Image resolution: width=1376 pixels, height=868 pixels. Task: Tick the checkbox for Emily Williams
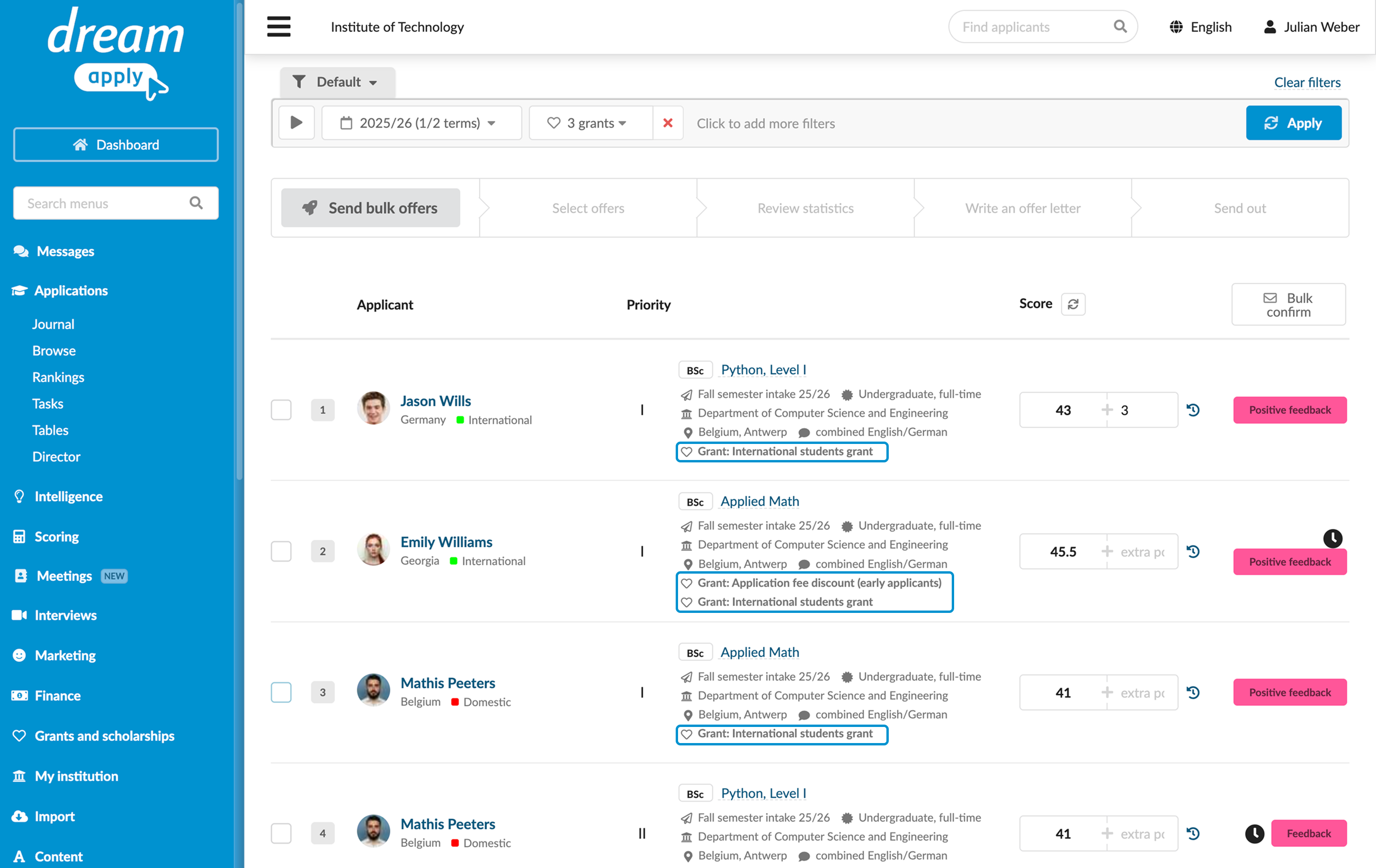click(x=281, y=551)
